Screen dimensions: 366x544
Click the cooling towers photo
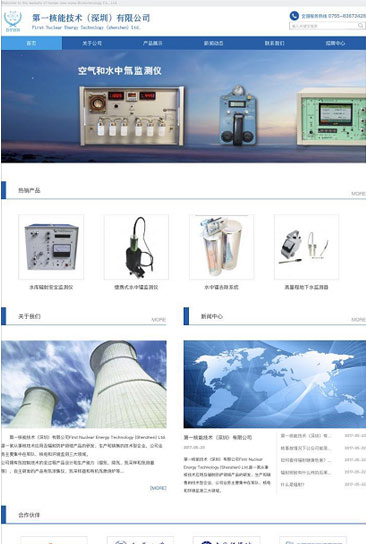pos(84,384)
